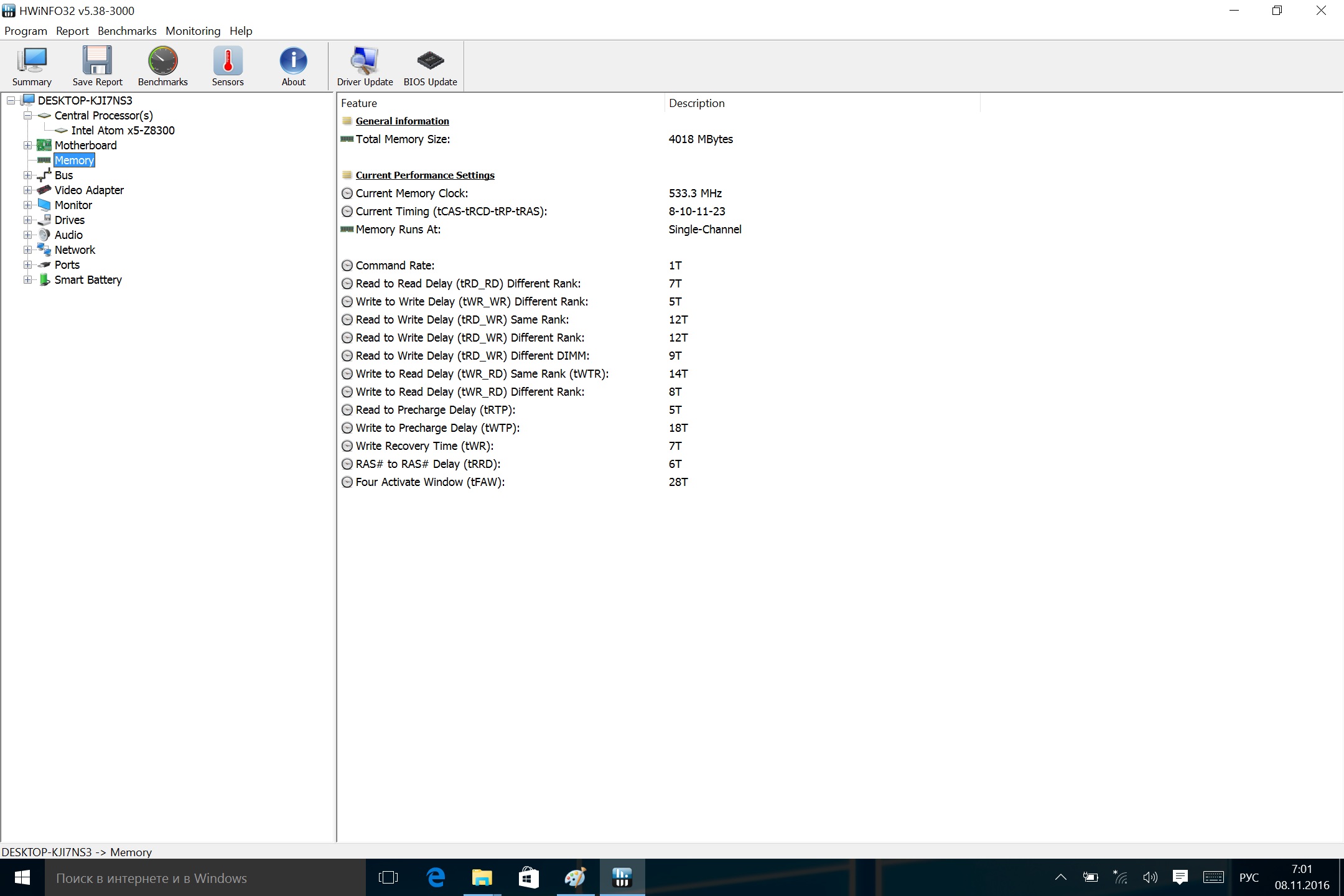
Task: Select Video Adapter in the tree
Action: 89,190
